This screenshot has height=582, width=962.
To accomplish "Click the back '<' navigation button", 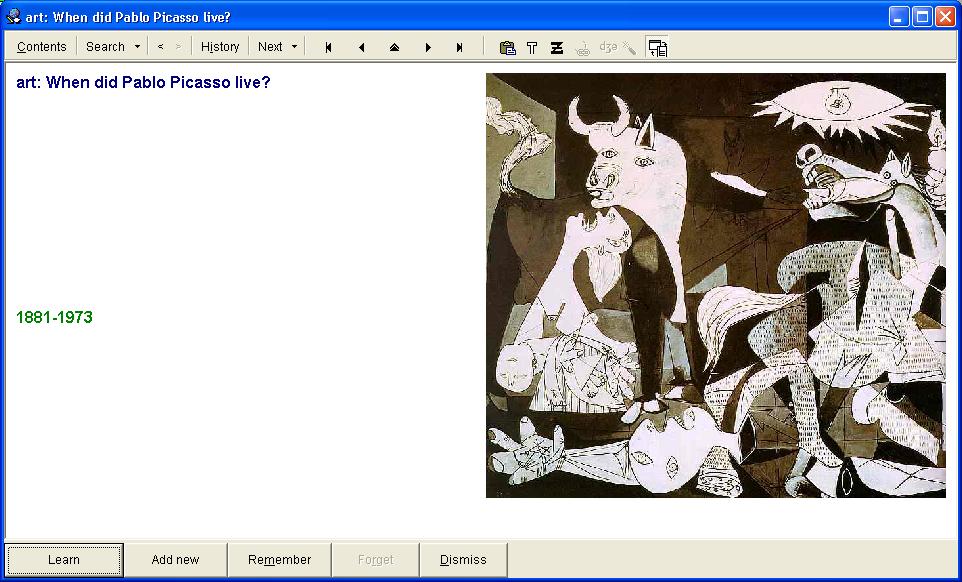I will [160, 47].
